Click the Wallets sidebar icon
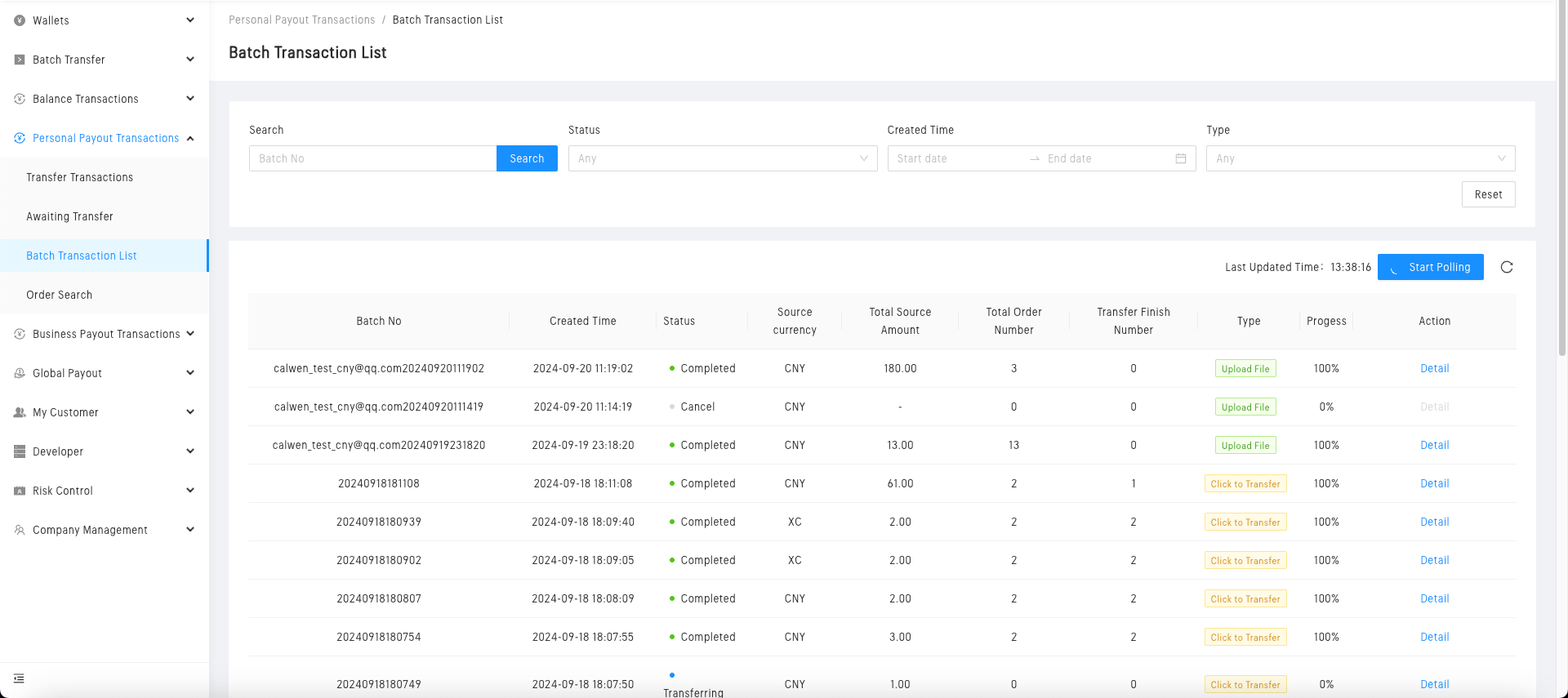This screenshot has width=1568, height=698. coord(20,20)
